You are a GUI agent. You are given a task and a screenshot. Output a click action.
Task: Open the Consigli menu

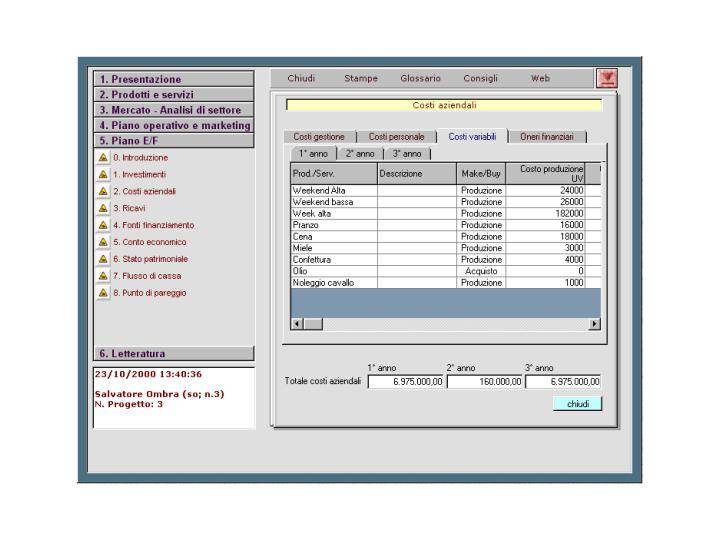pyautogui.click(x=480, y=78)
